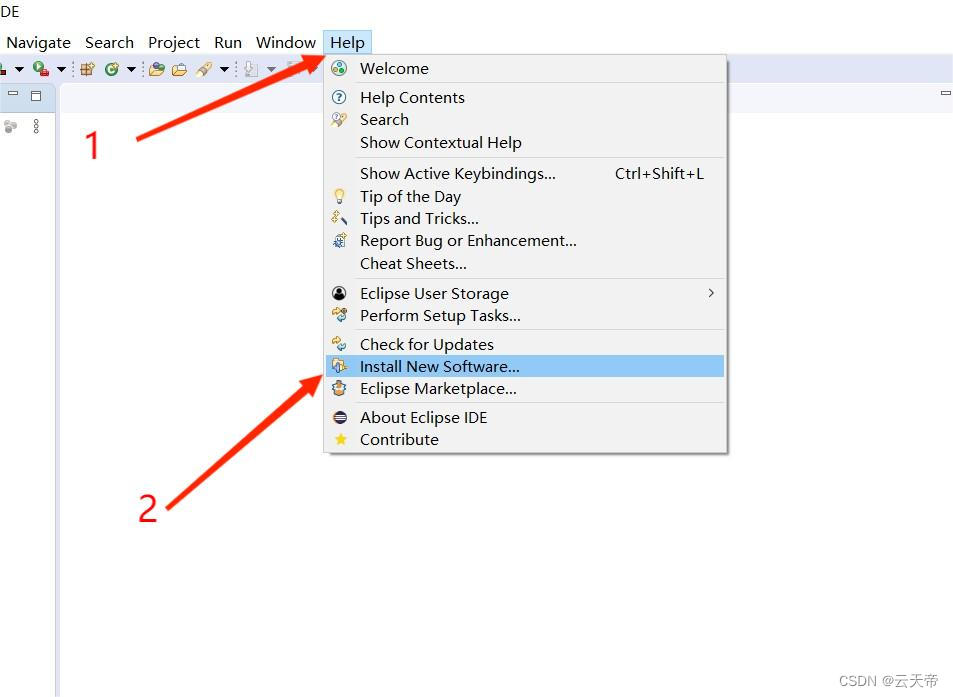The height and width of the screenshot is (697, 953).
Task: Select Show Active Keybindings...
Action: (526, 173)
